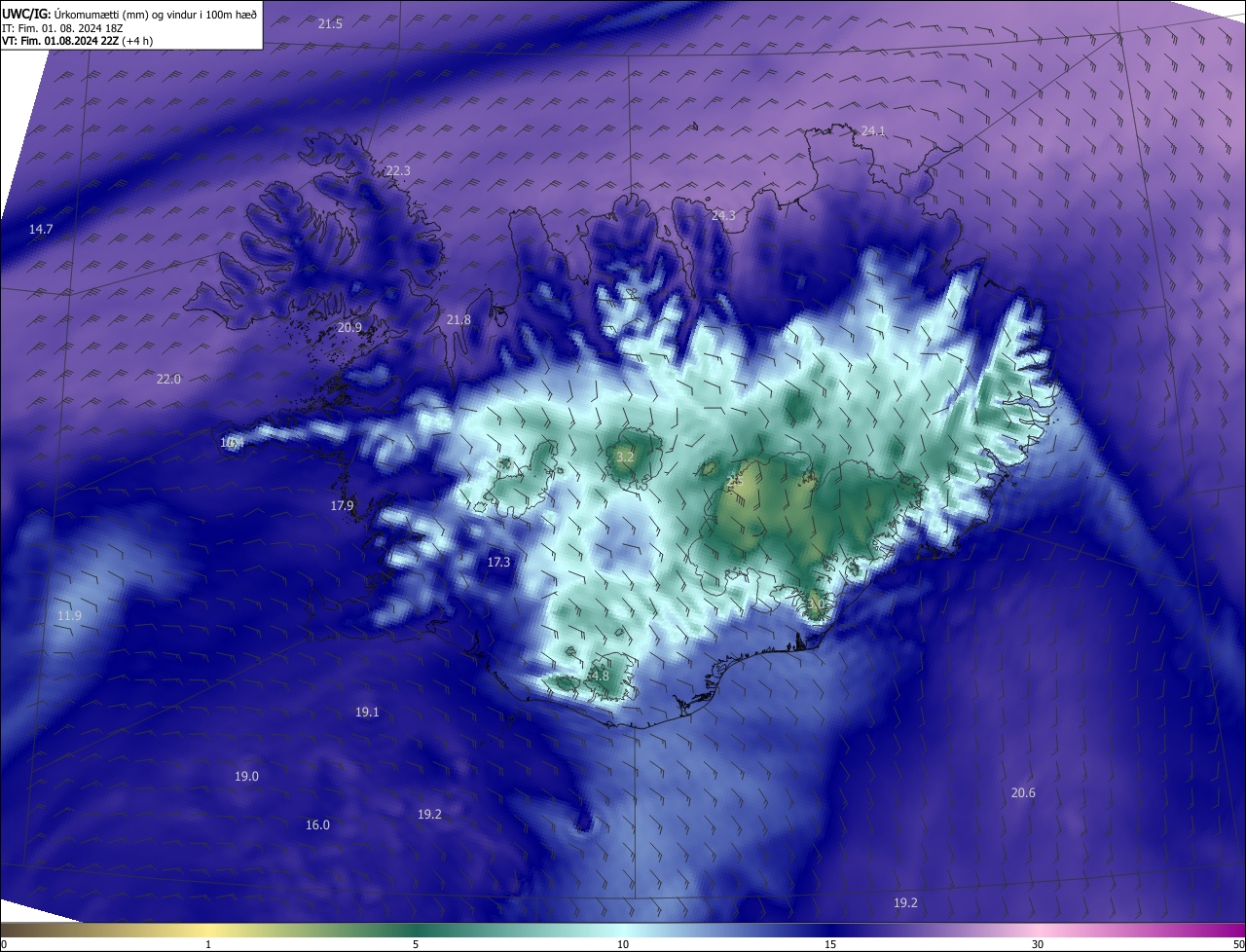1246x952 pixels.
Task: Click the legend tick label 50
Action: tap(1238, 944)
